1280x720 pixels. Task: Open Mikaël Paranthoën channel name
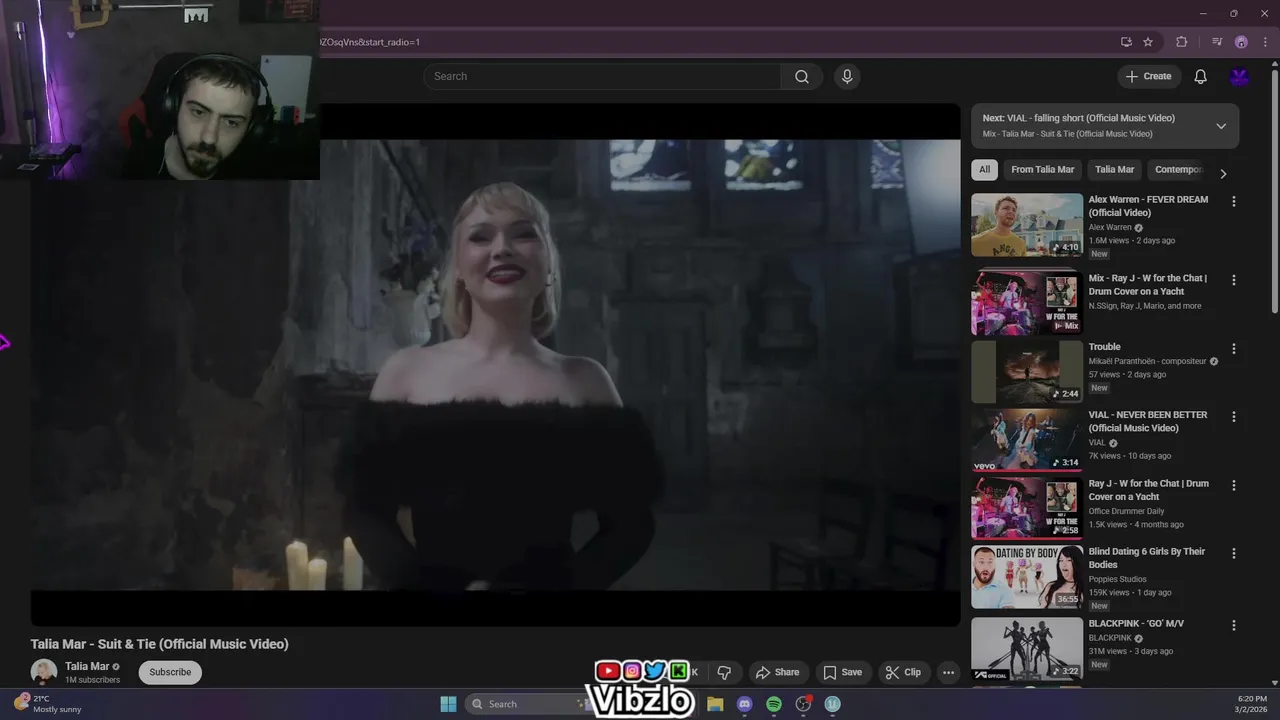[1147, 361]
